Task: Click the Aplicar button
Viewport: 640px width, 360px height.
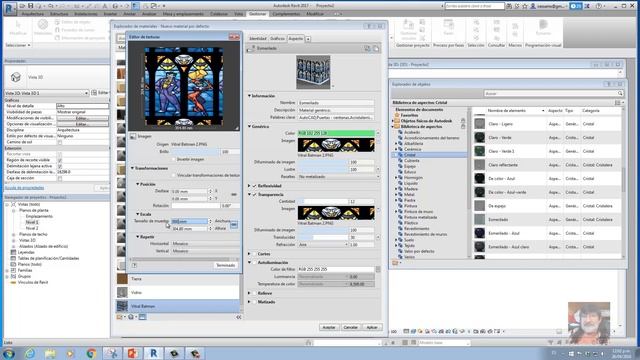Action: pyautogui.click(x=372, y=327)
